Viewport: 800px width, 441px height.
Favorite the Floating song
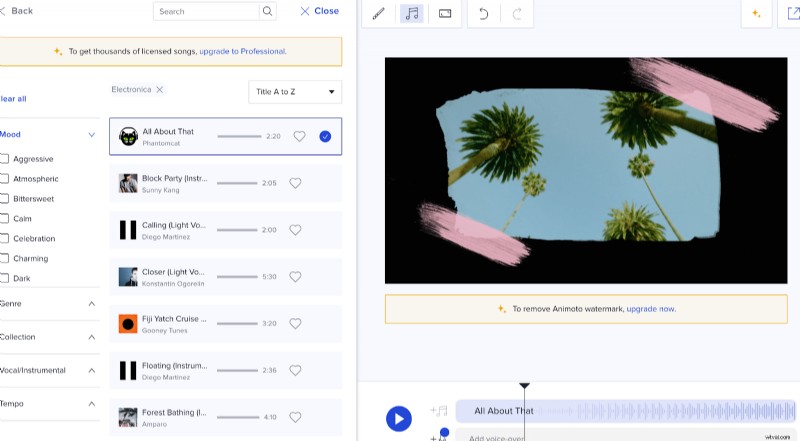click(295, 370)
